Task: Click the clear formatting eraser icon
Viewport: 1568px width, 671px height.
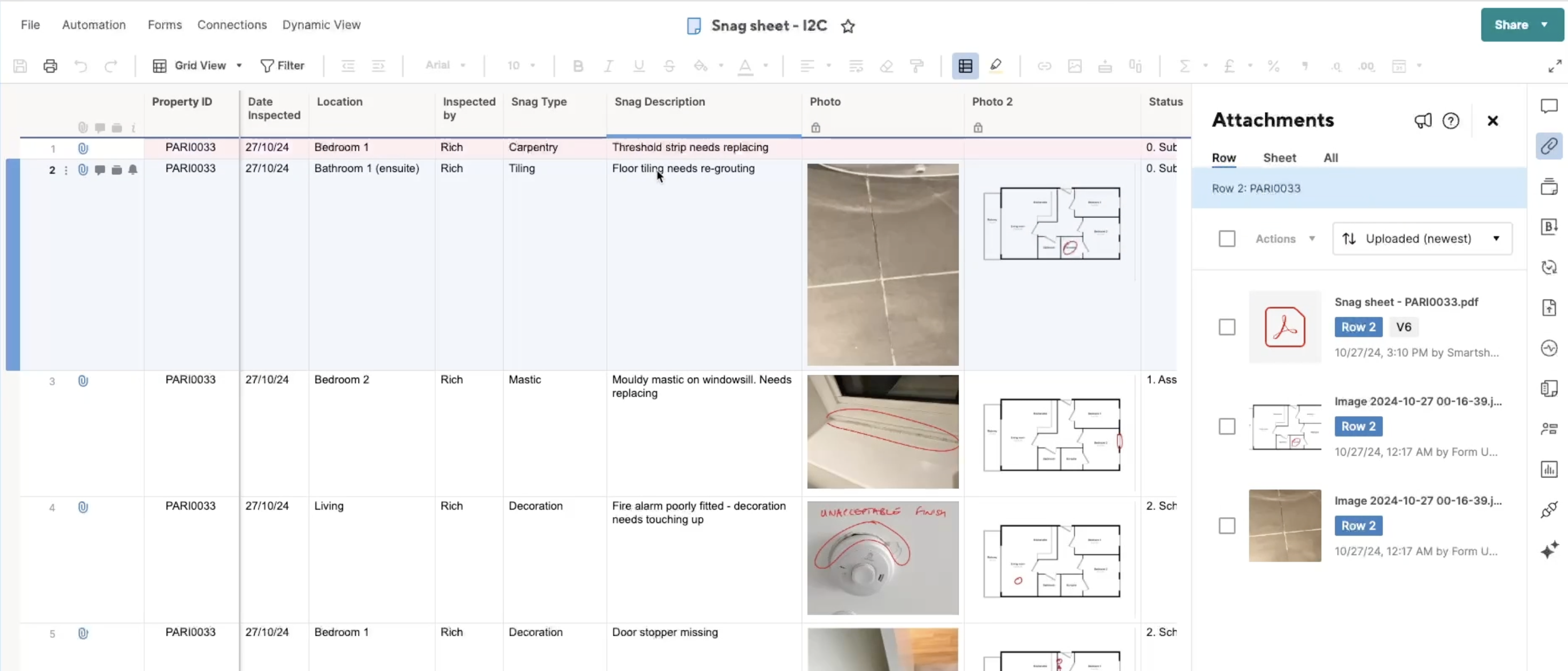Action: (886, 66)
